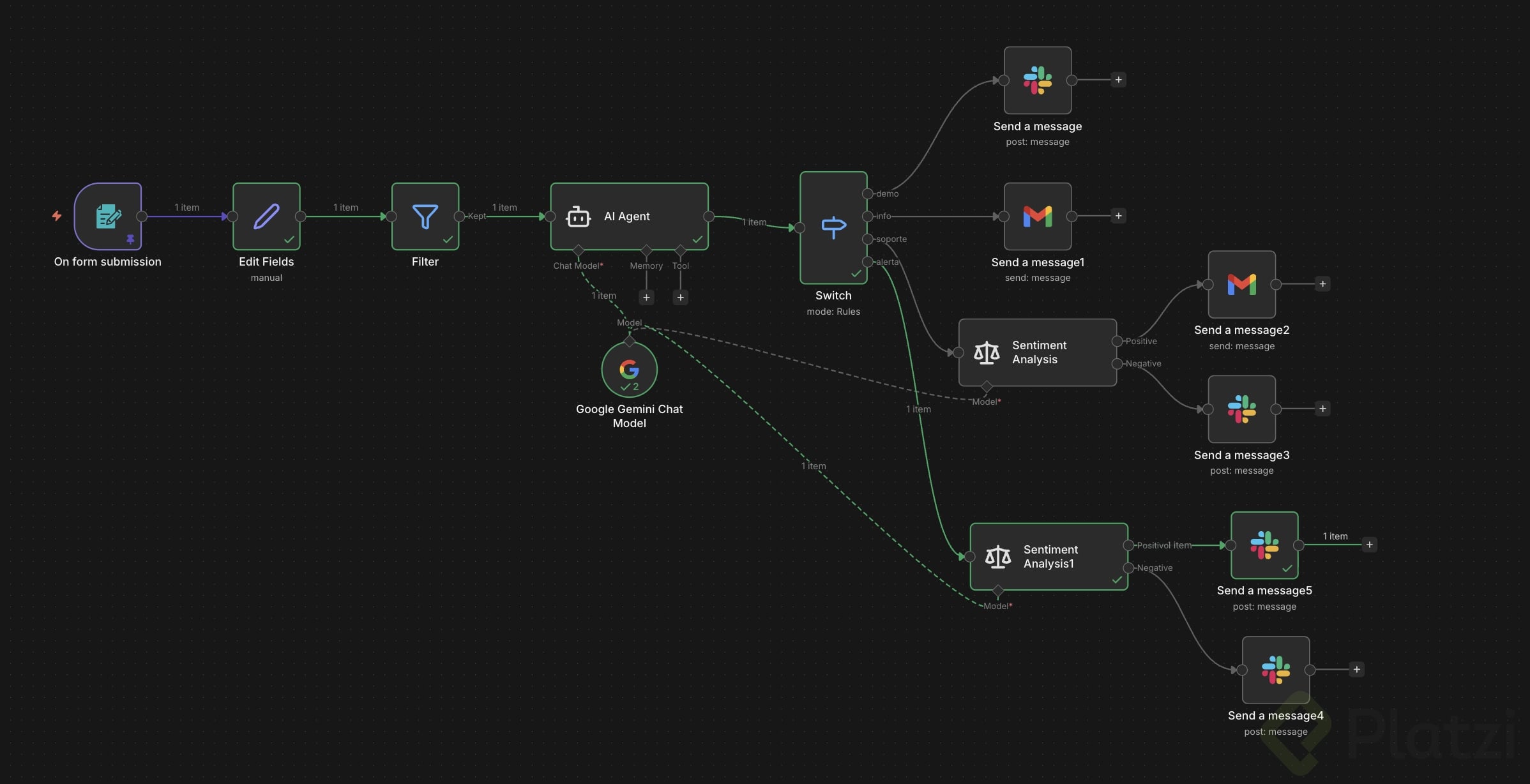The height and width of the screenshot is (784, 1530).
Task: Click the Slack Send a message3 node
Action: pos(1241,409)
